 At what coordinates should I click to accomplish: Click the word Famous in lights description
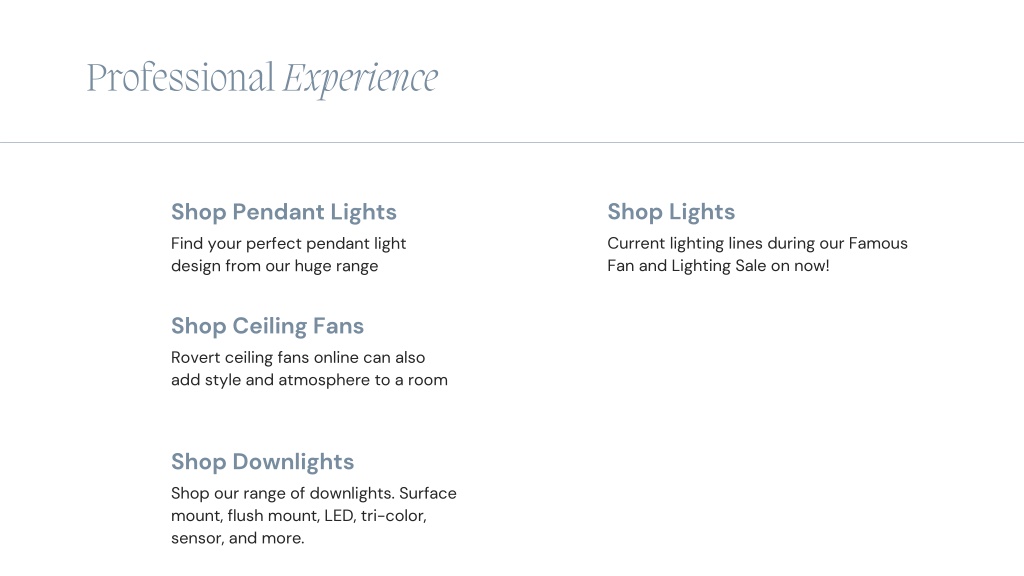[x=878, y=244]
